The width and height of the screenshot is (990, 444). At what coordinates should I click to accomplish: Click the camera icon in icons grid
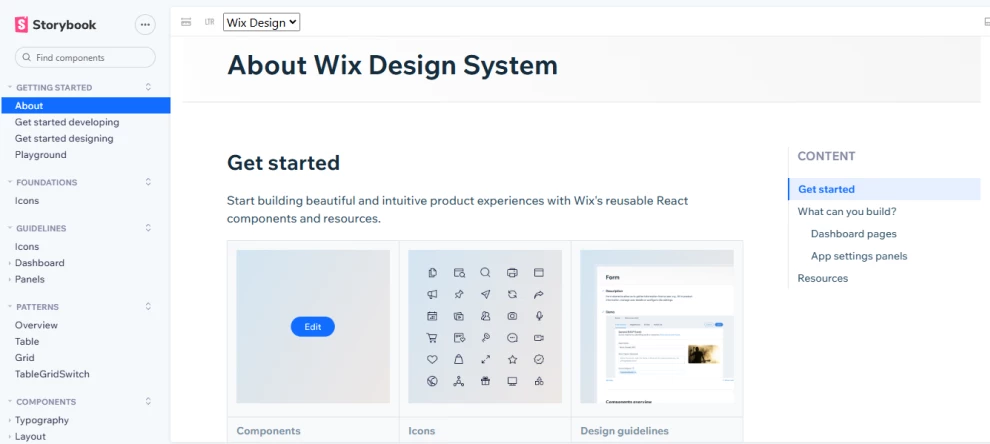click(x=512, y=316)
